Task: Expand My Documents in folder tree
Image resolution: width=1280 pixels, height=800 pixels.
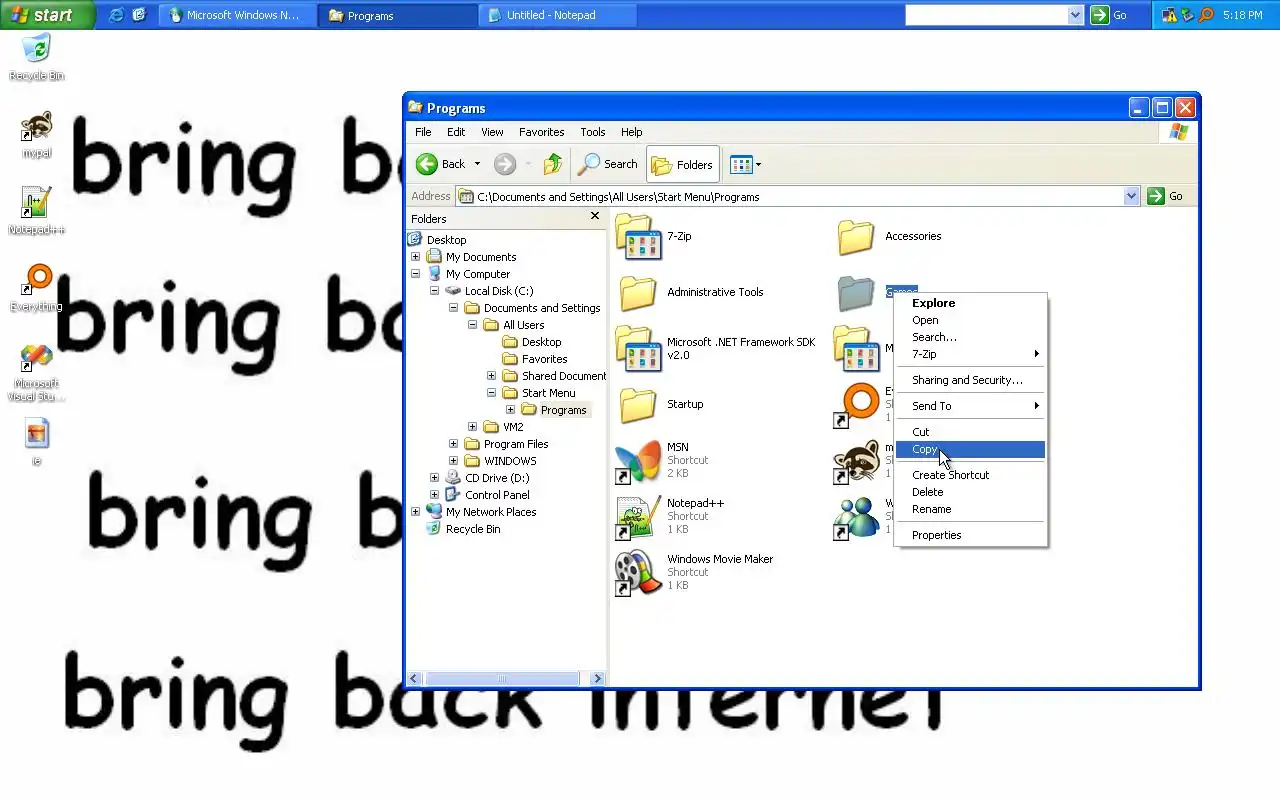Action: 415,257
